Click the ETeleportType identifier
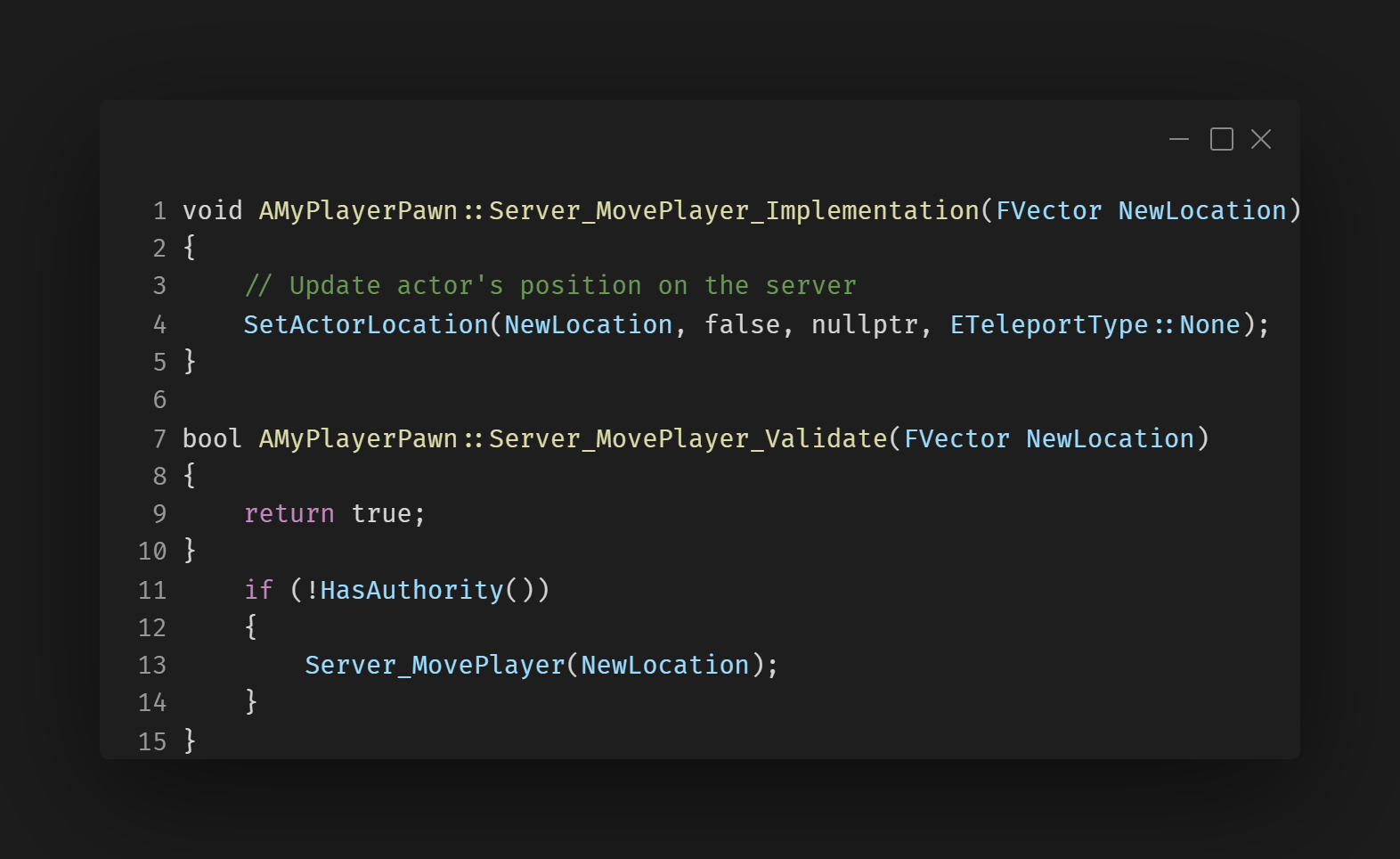The image size is (1400, 859). pos(1049,325)
